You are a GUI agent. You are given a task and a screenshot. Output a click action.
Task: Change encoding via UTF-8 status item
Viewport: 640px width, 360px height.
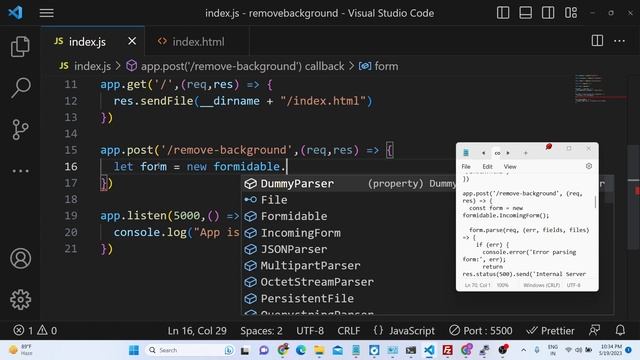310,331
